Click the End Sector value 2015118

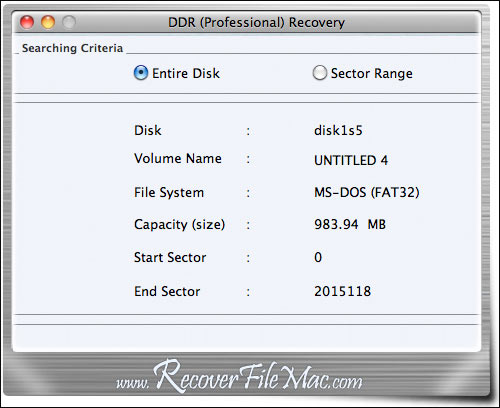coord(342,291)
